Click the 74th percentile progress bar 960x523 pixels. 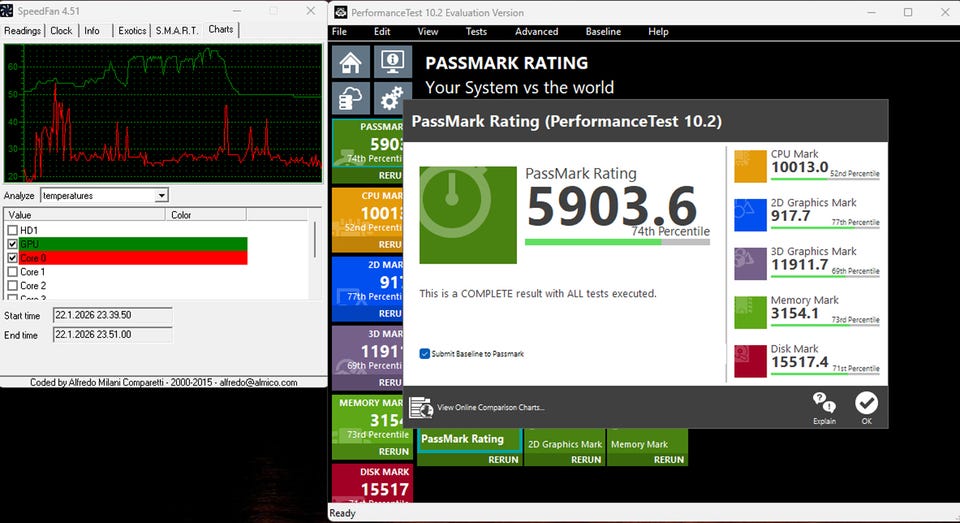coord(617,242)
